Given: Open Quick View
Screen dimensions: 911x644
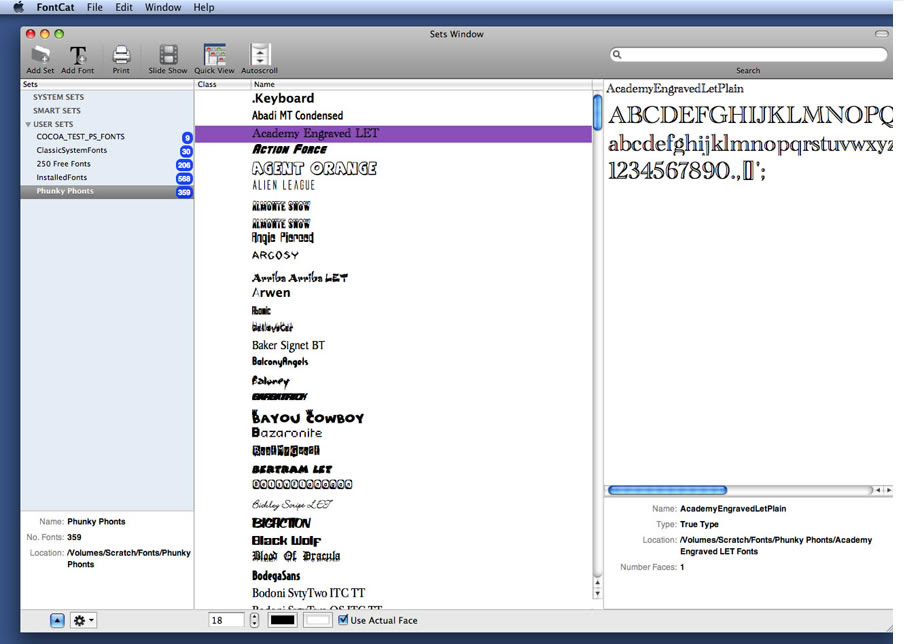Looking at the screenshot, I should pos(214,55).
